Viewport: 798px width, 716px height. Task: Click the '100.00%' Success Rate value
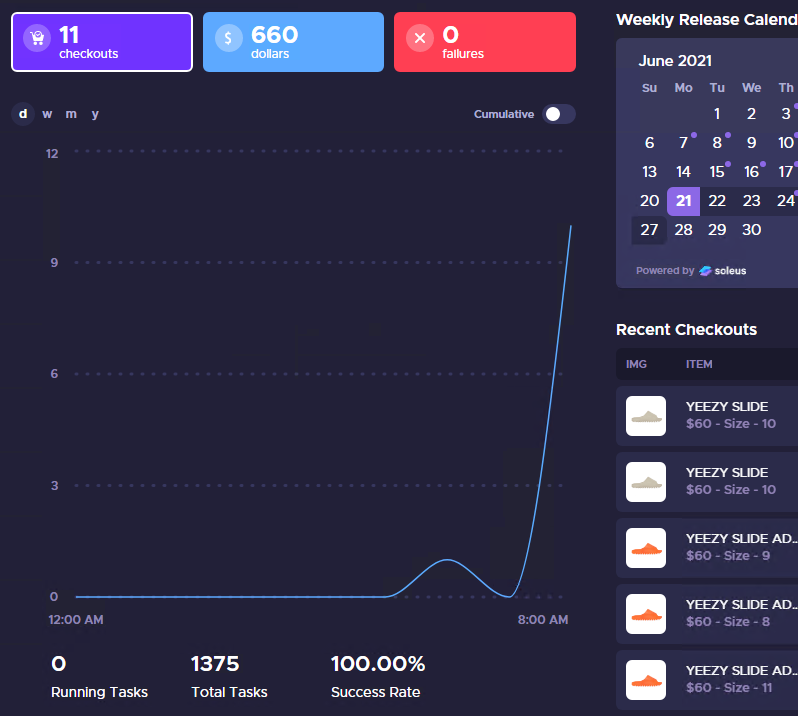point(378,664)
